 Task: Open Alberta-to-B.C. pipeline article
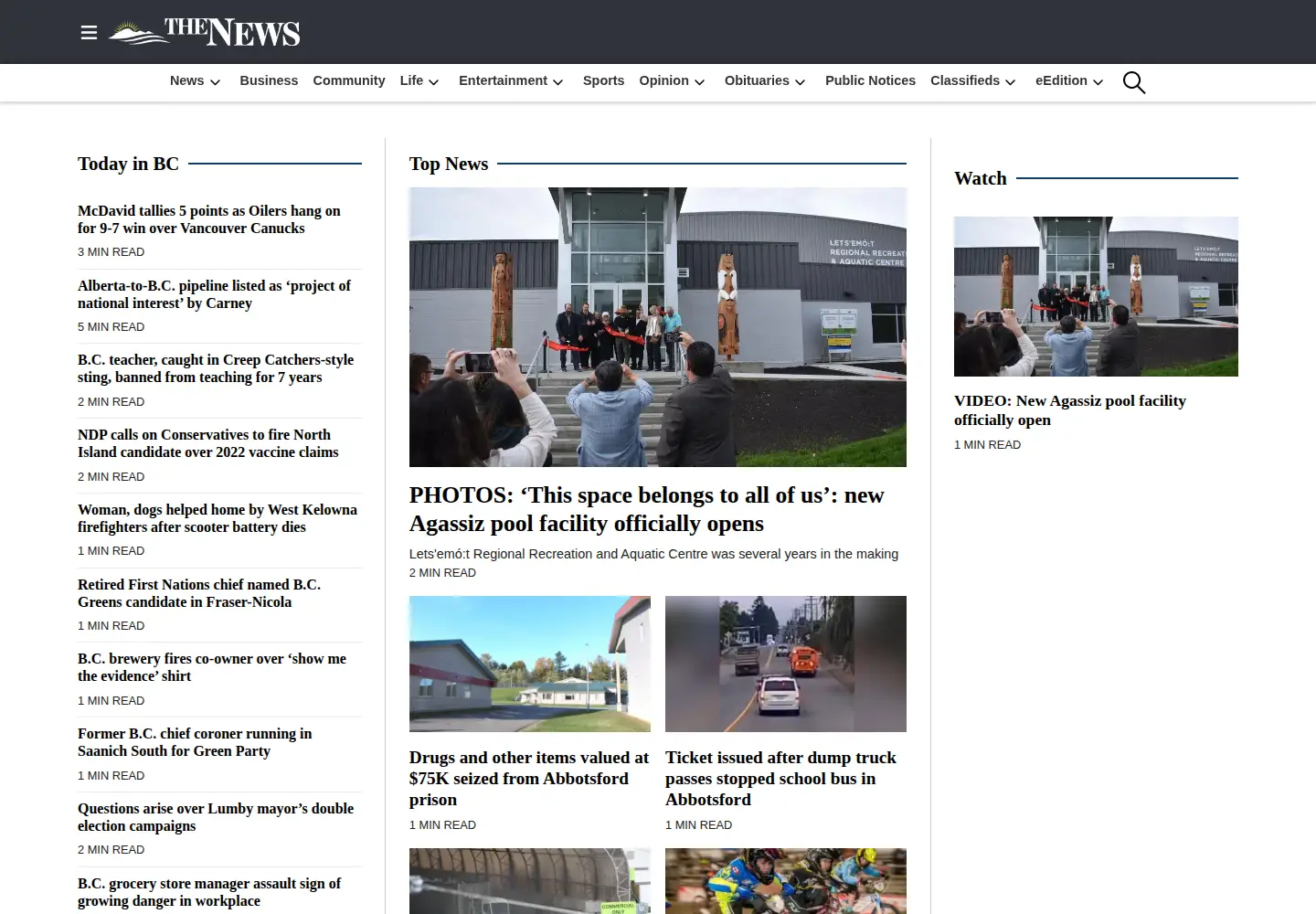(214, 294)
